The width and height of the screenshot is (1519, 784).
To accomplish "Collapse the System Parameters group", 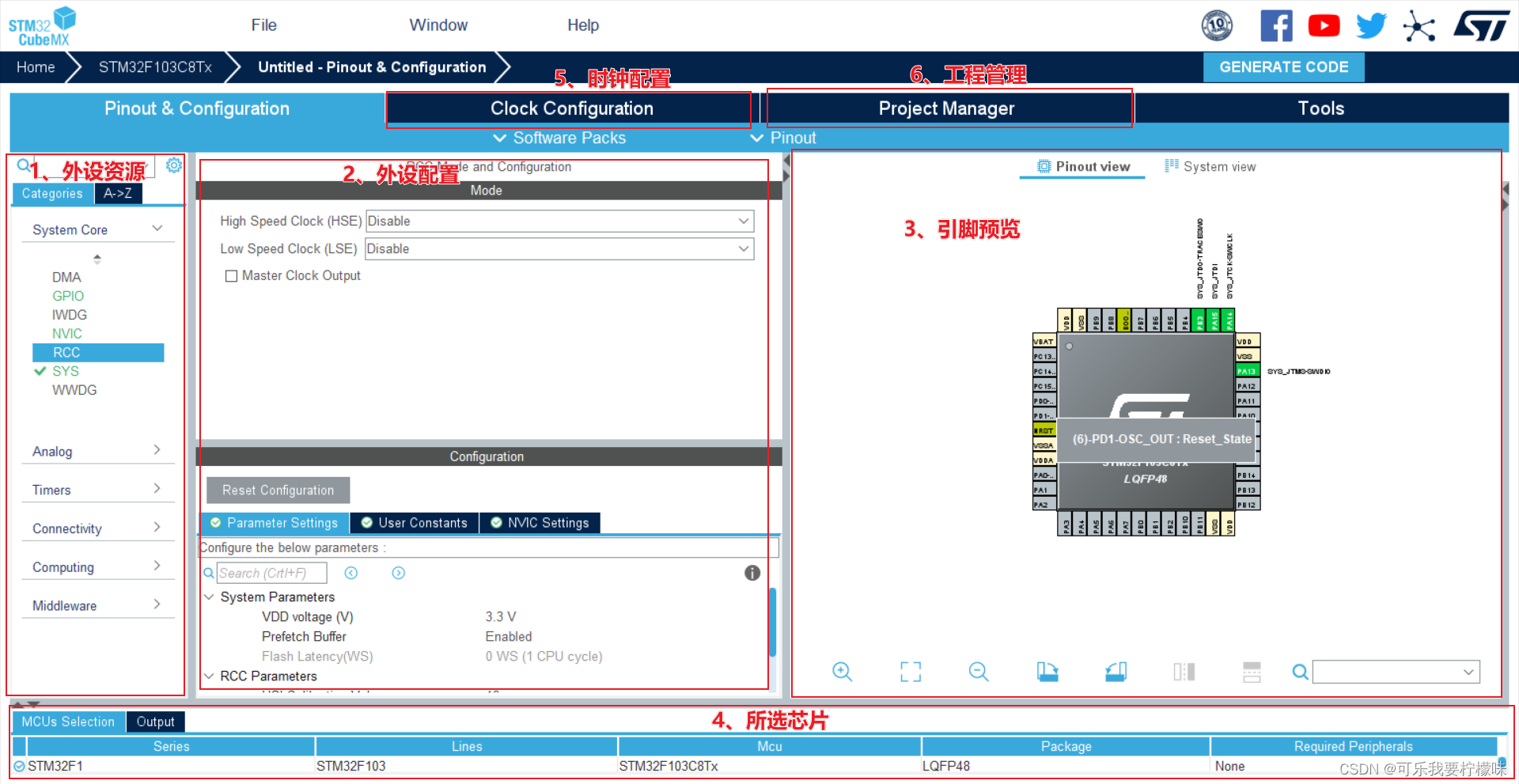I will 209,597.
